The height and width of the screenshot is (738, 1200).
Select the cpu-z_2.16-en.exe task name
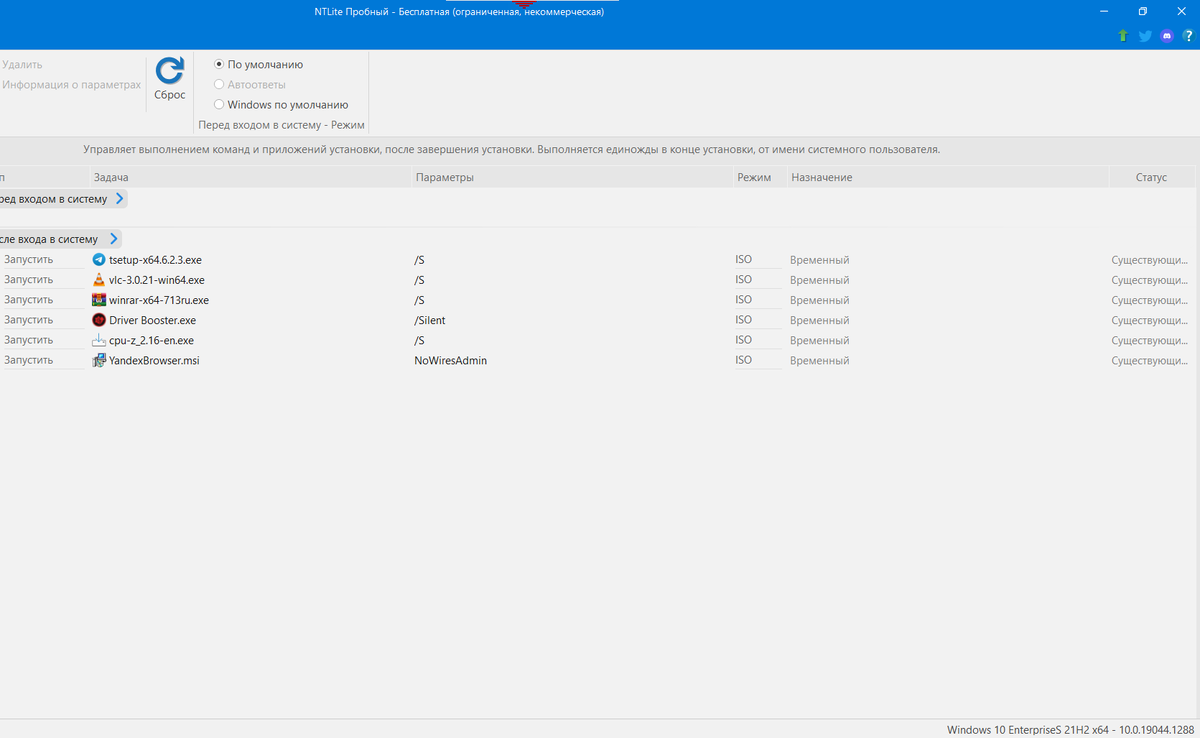[x=151, y=340]
